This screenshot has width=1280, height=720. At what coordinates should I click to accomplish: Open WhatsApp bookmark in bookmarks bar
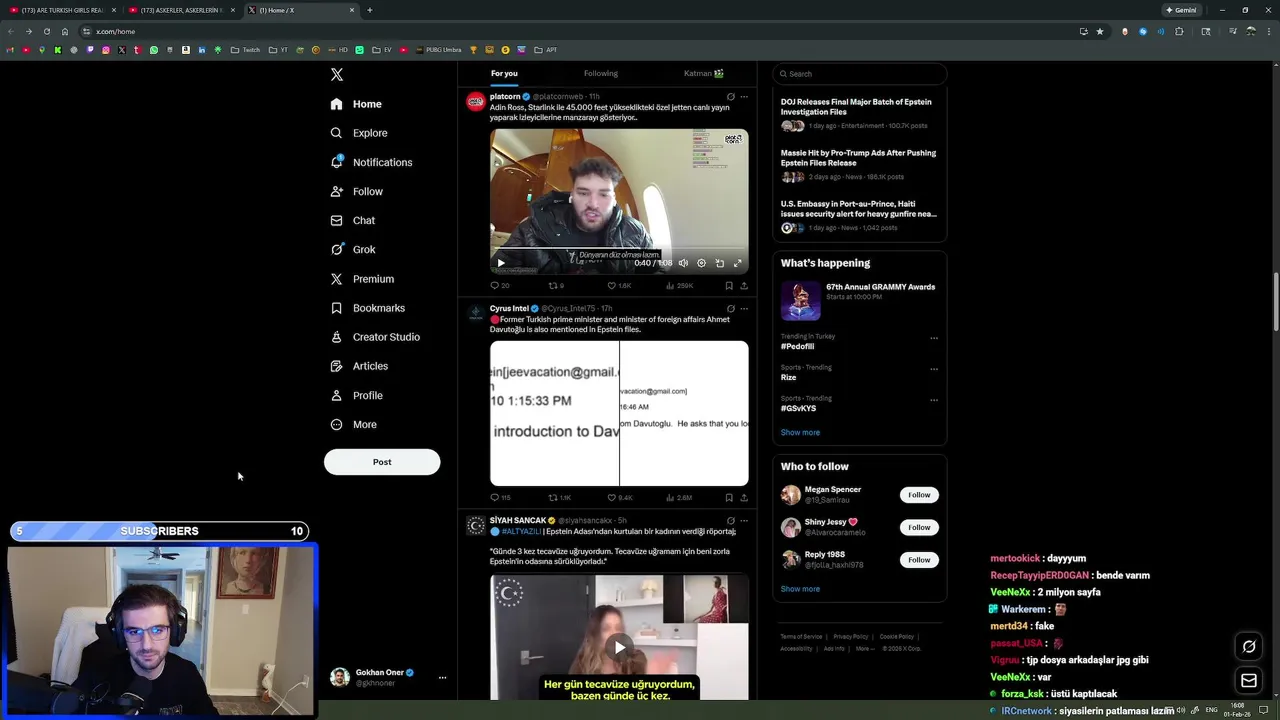pyautogui.click(x=153, y=50)
